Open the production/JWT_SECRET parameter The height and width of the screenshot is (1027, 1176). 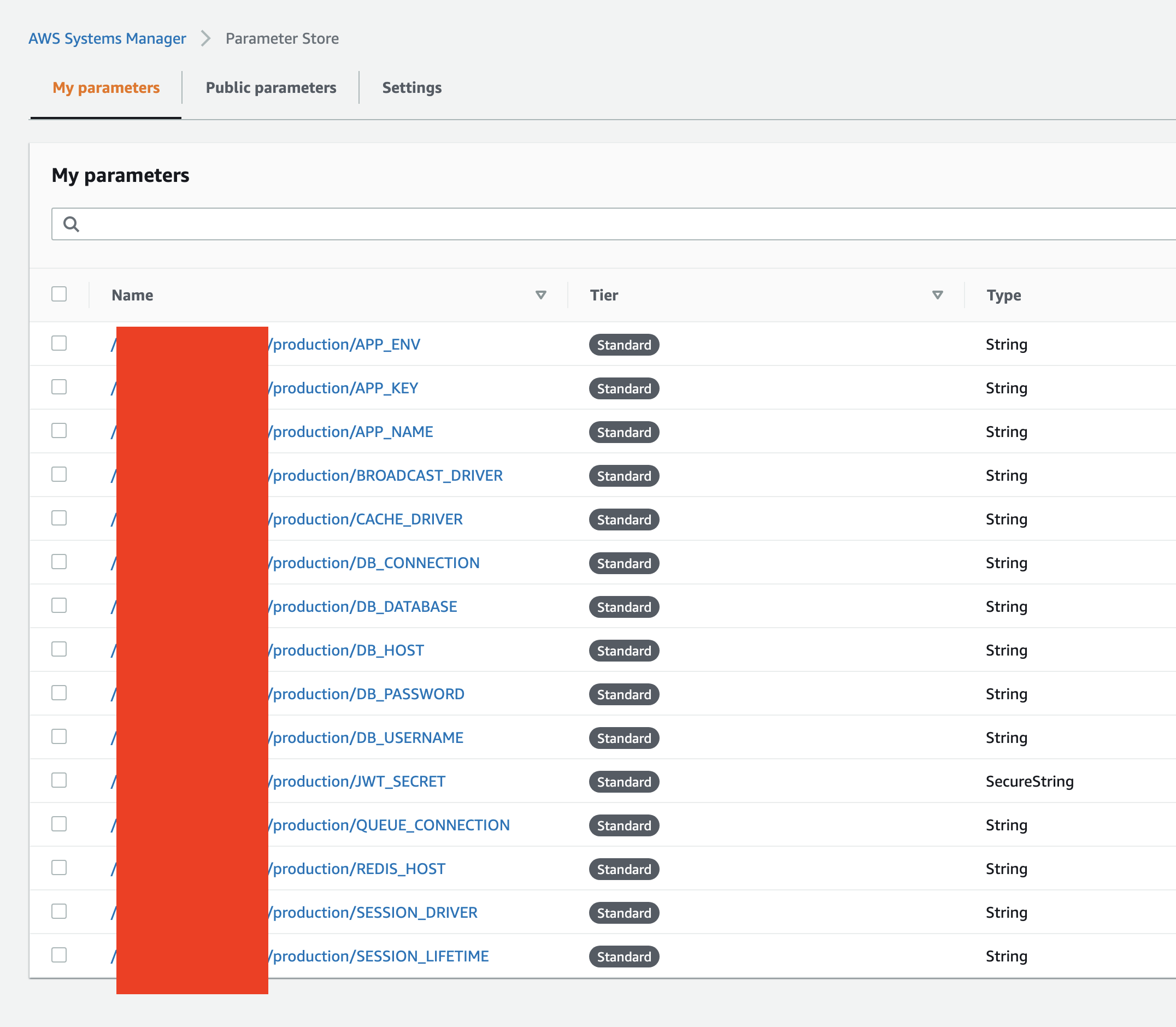coord(357,781)
